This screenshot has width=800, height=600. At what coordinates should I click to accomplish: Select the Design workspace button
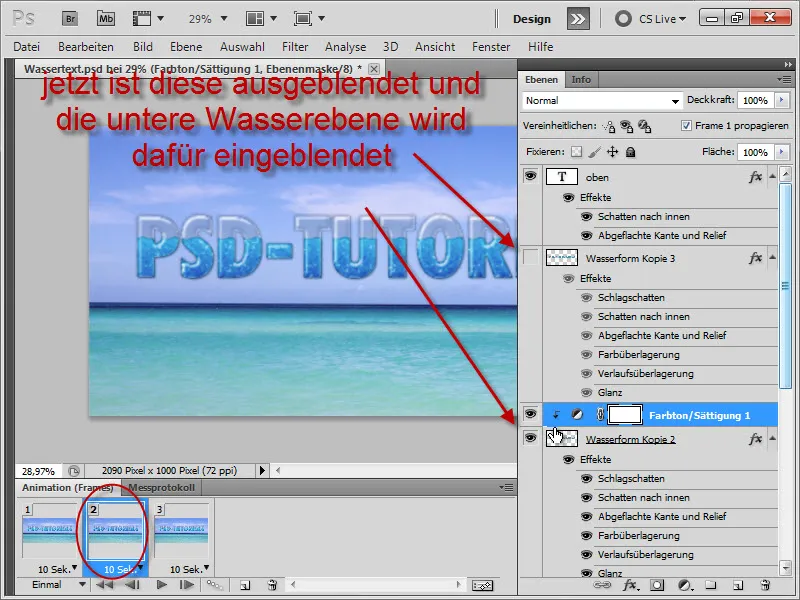(x=532, y=19)
